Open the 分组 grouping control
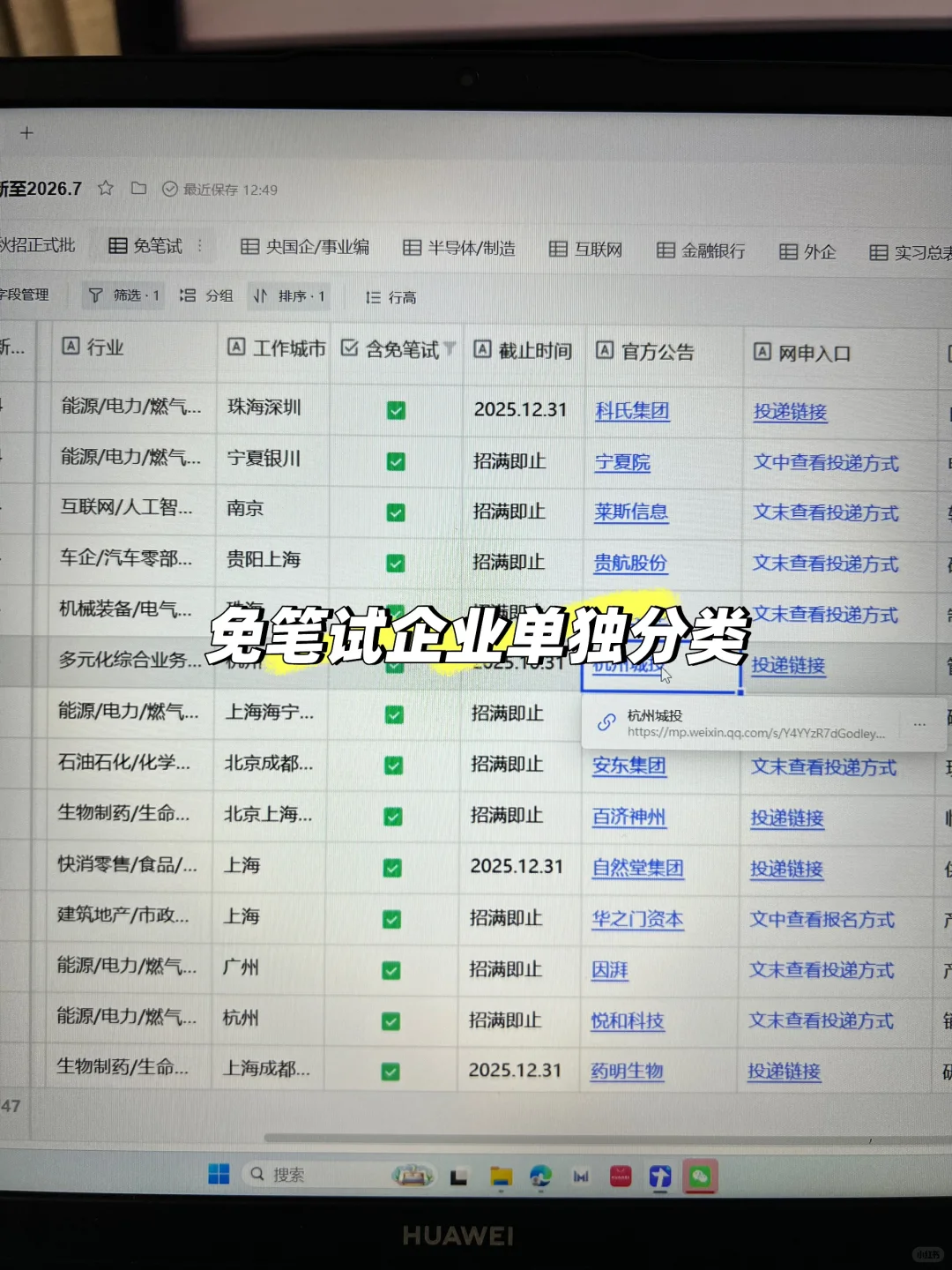This screenshot has height=1270, width=952. [x=206, y=295]
